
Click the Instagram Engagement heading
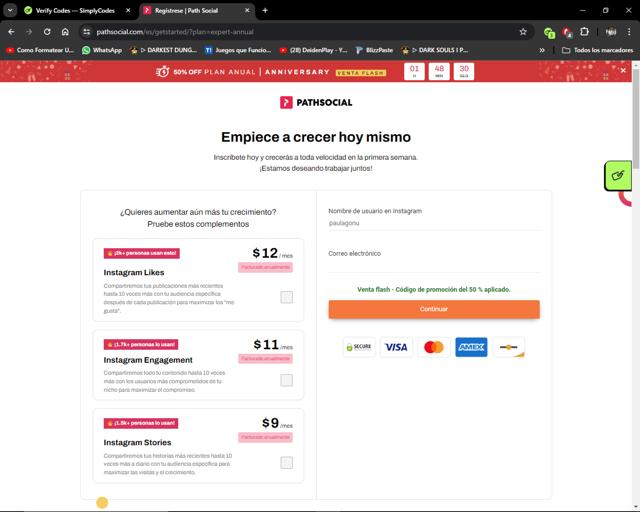(x=148, y=360)
